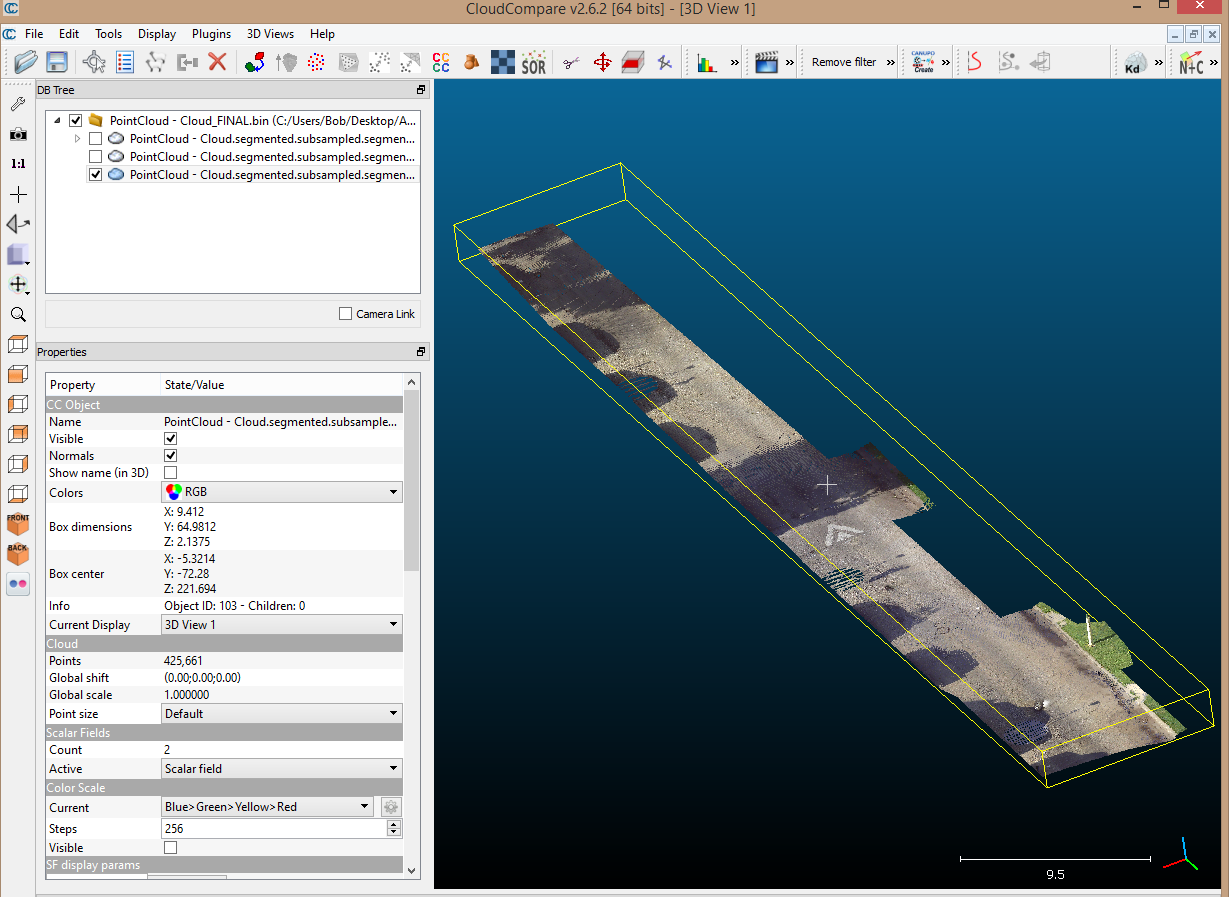Click the CC label connected components icon
Viewport: 1229px width, 897px height.
440,62
